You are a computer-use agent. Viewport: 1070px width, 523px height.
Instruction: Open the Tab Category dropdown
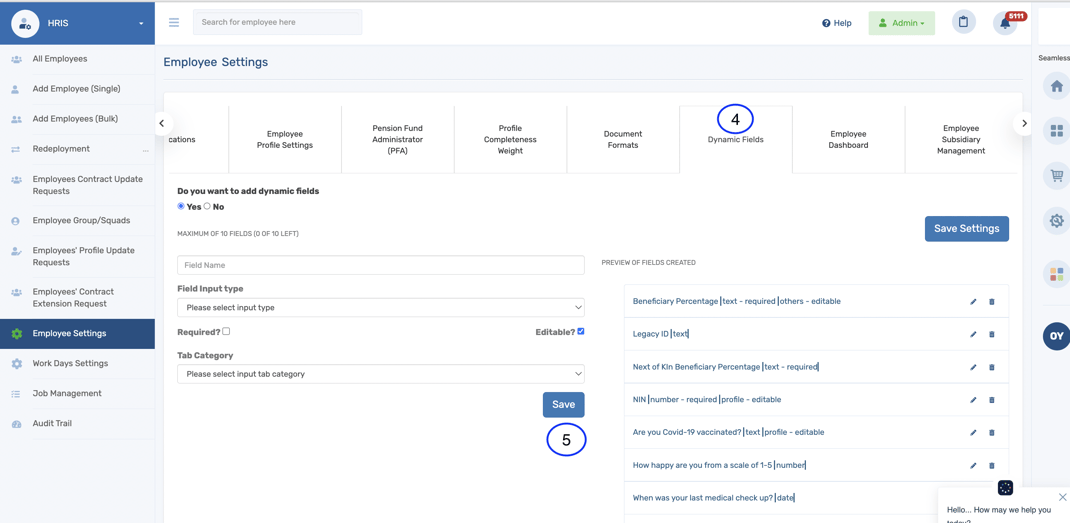tap(381, 374)
